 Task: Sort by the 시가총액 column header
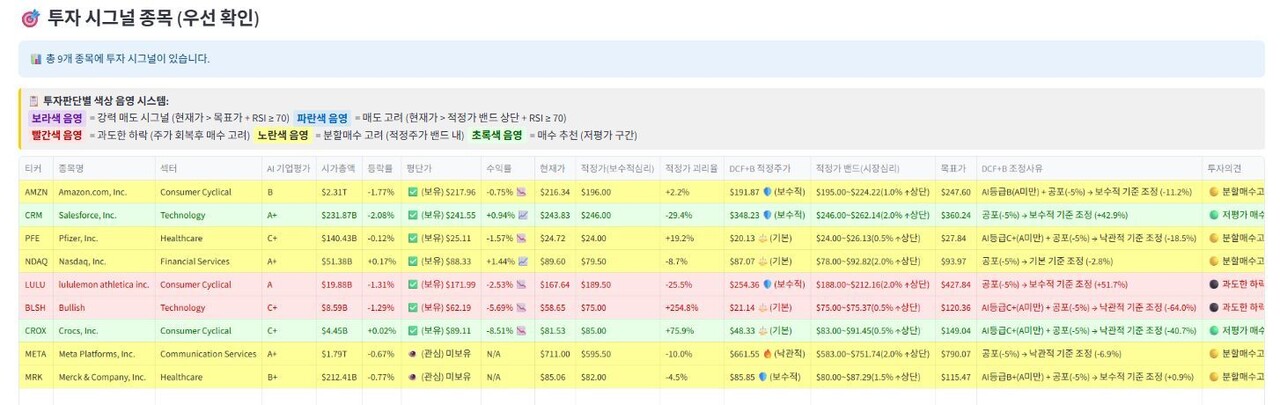pyautogui.click(x=339, y=168)
